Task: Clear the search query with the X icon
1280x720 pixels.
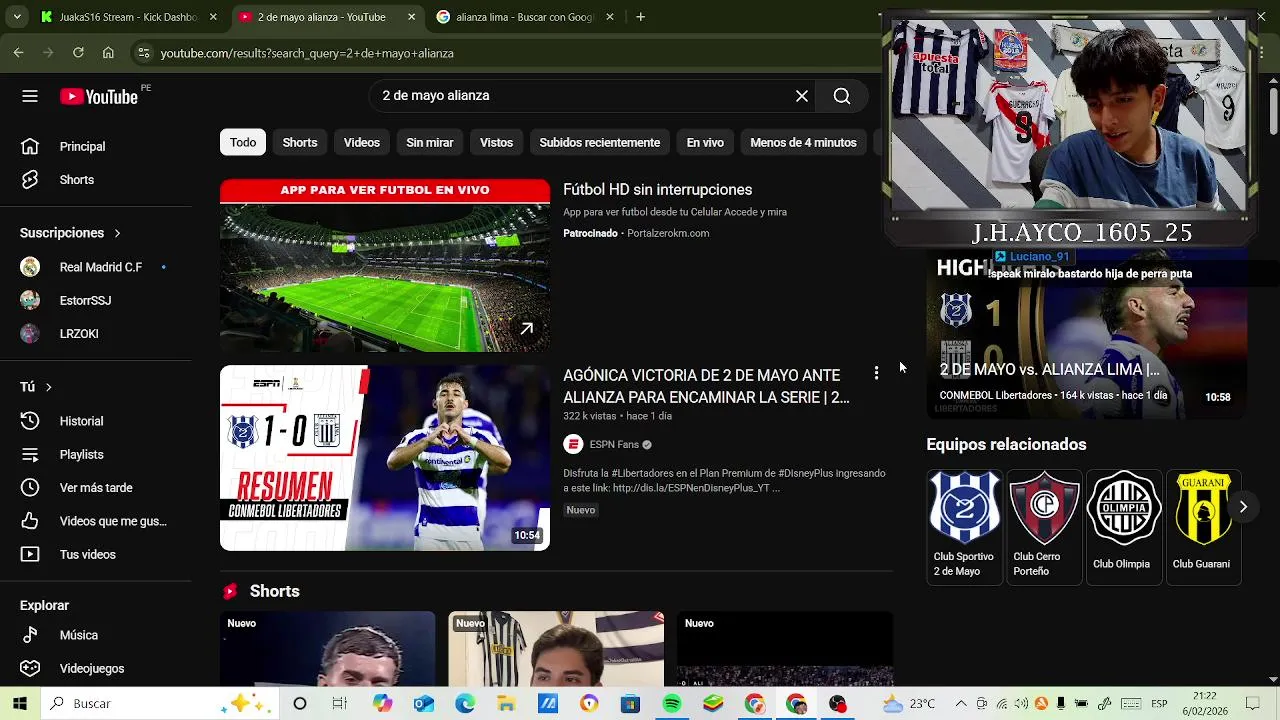Action: [x=802, y=96]
